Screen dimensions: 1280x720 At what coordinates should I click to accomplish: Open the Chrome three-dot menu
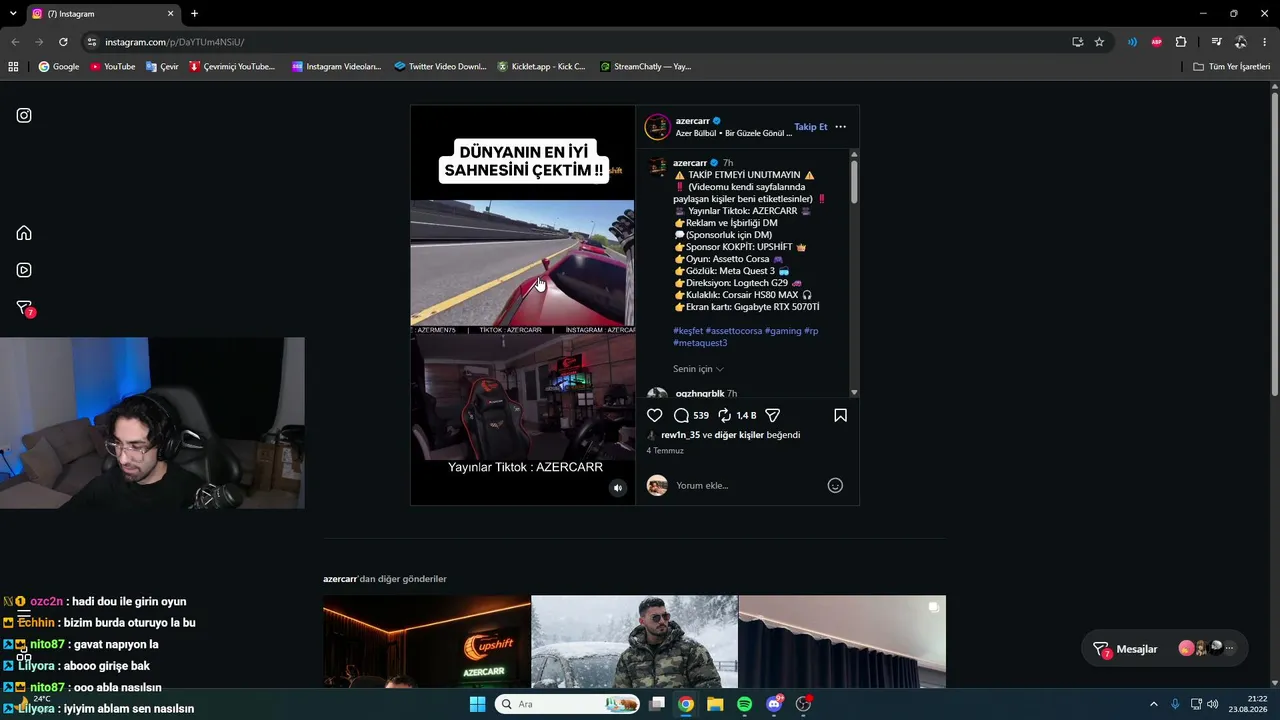1265,42
